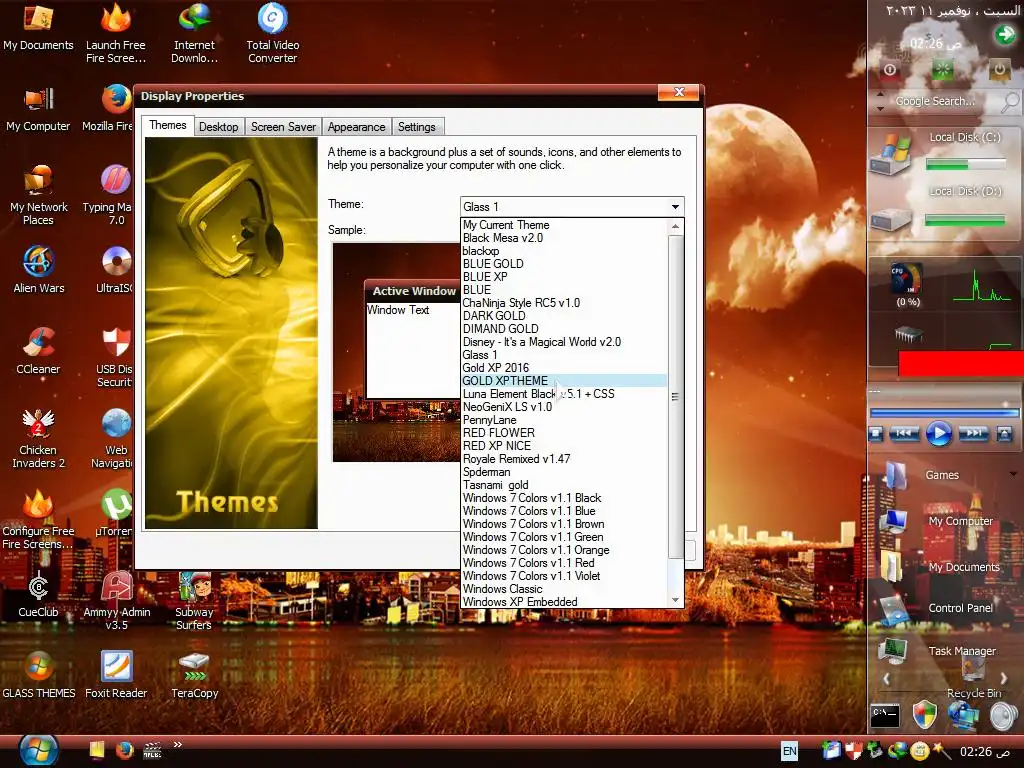Open Configure Free Fire Screensaver icon
The image size is (1024, 768).
[x=38, y=519]
